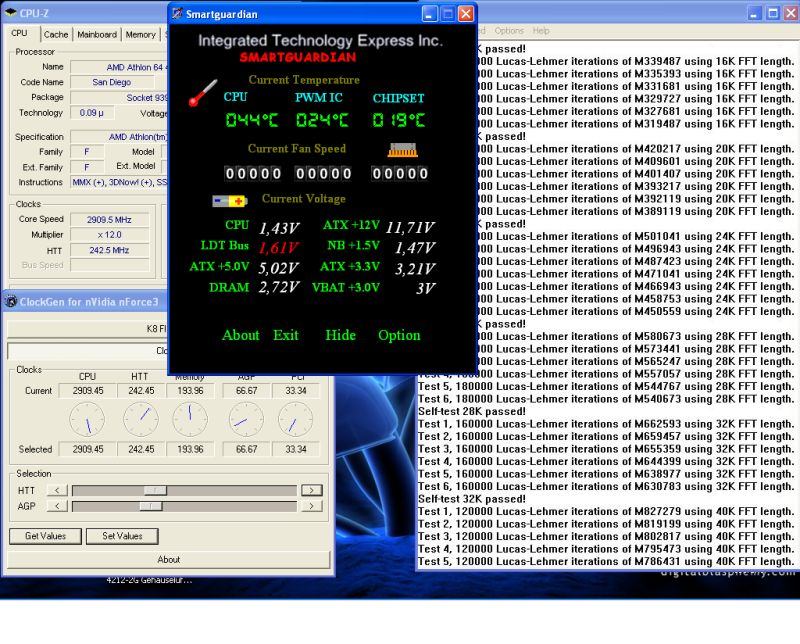
Task: Click Set Values in ClockGen
Action: [x=122, y=536]
